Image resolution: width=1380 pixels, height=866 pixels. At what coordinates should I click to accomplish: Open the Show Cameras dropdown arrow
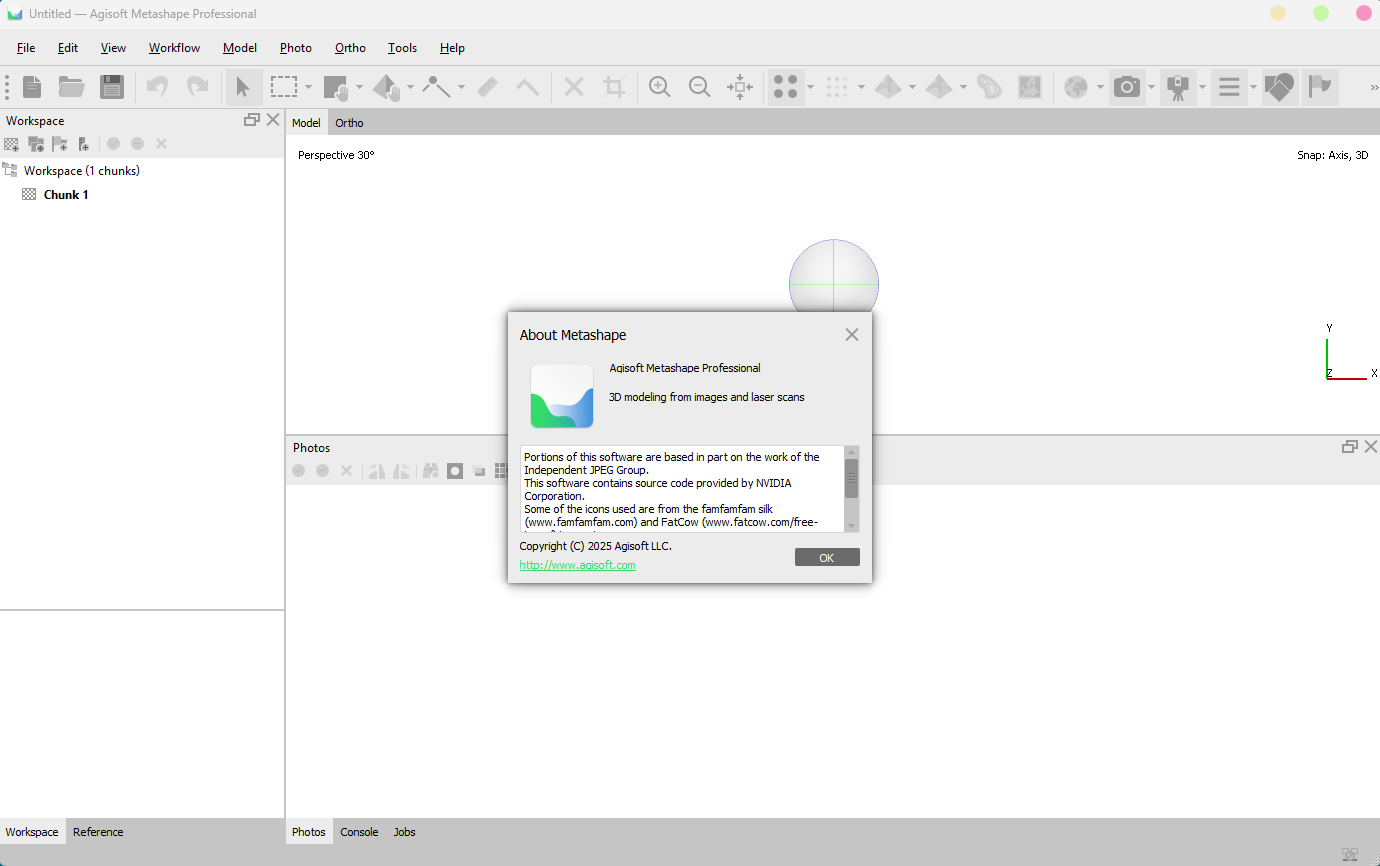point(1151,87)
